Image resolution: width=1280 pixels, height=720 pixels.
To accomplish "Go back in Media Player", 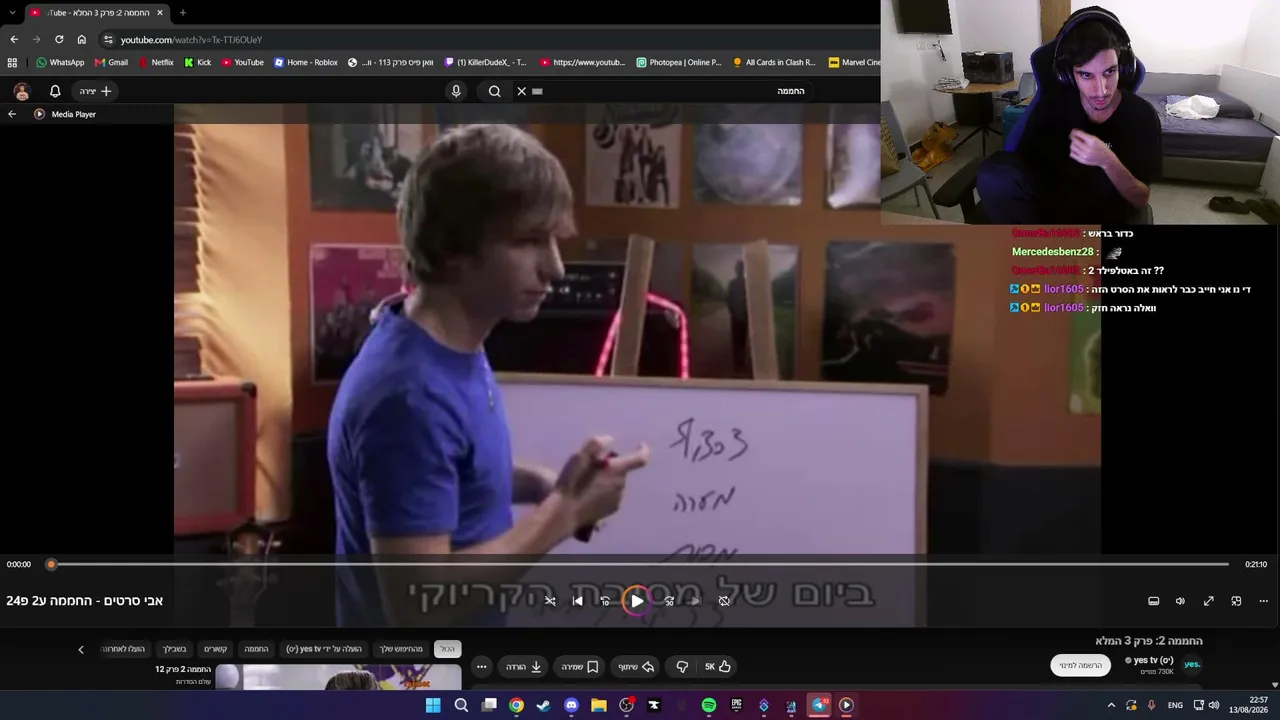I will [x=12, y=114].
